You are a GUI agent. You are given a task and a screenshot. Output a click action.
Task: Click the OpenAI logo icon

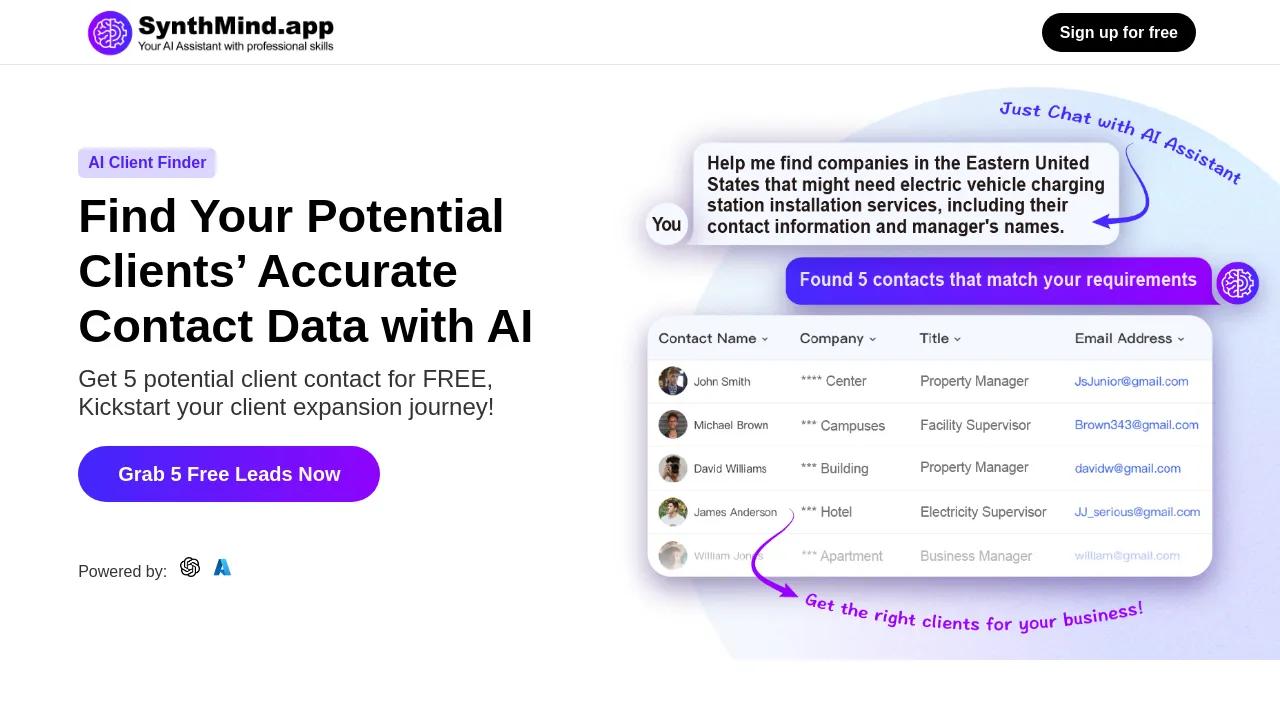pos(190,567)
